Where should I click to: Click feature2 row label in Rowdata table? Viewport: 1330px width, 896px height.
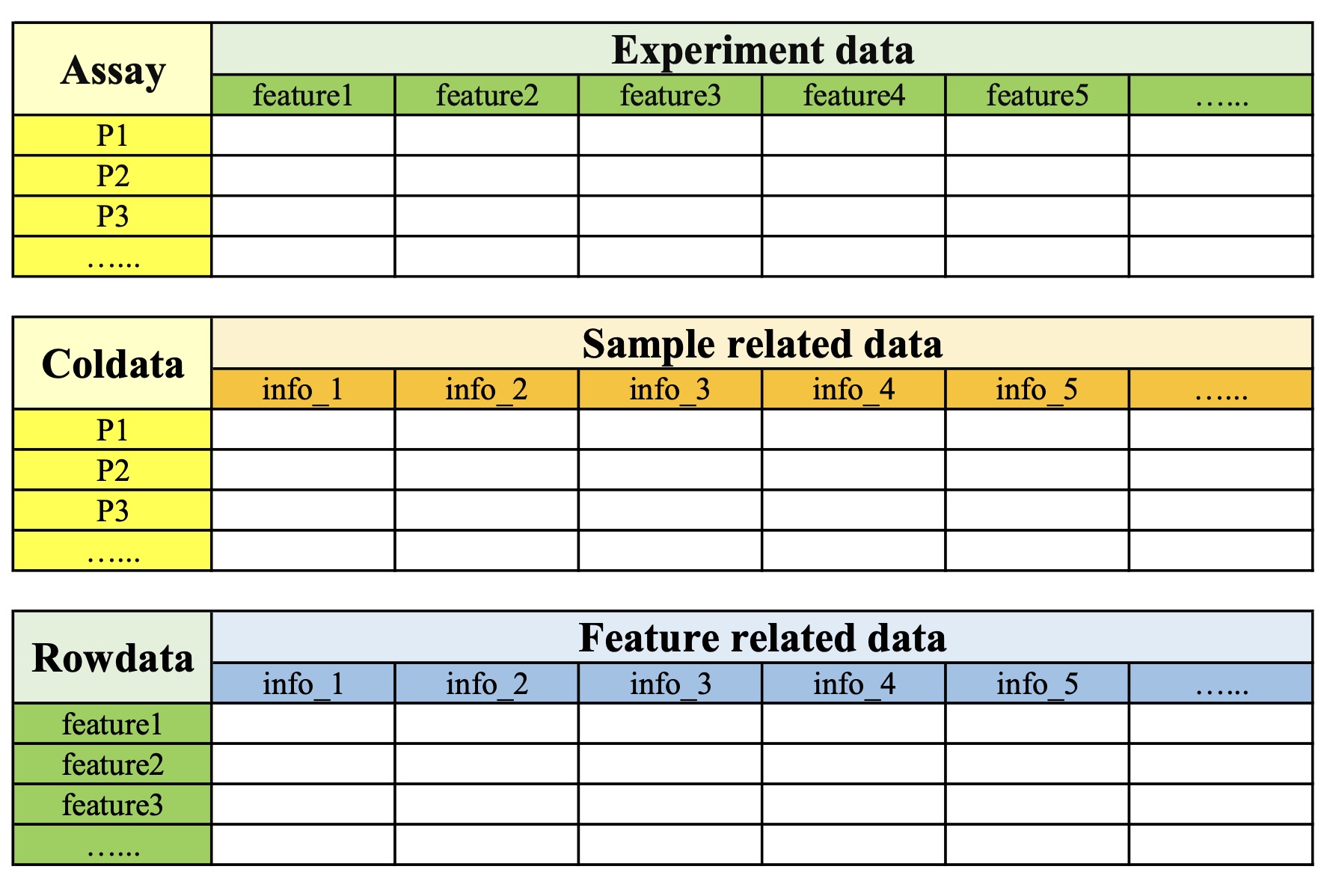112,764
